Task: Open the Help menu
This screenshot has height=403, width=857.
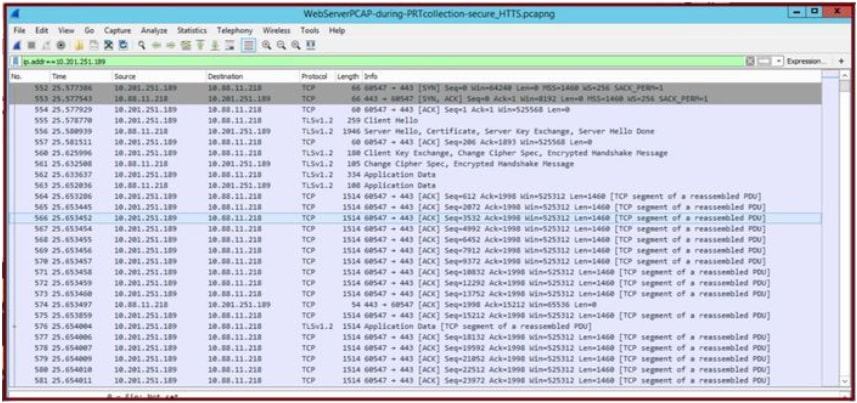Action: 337,31
